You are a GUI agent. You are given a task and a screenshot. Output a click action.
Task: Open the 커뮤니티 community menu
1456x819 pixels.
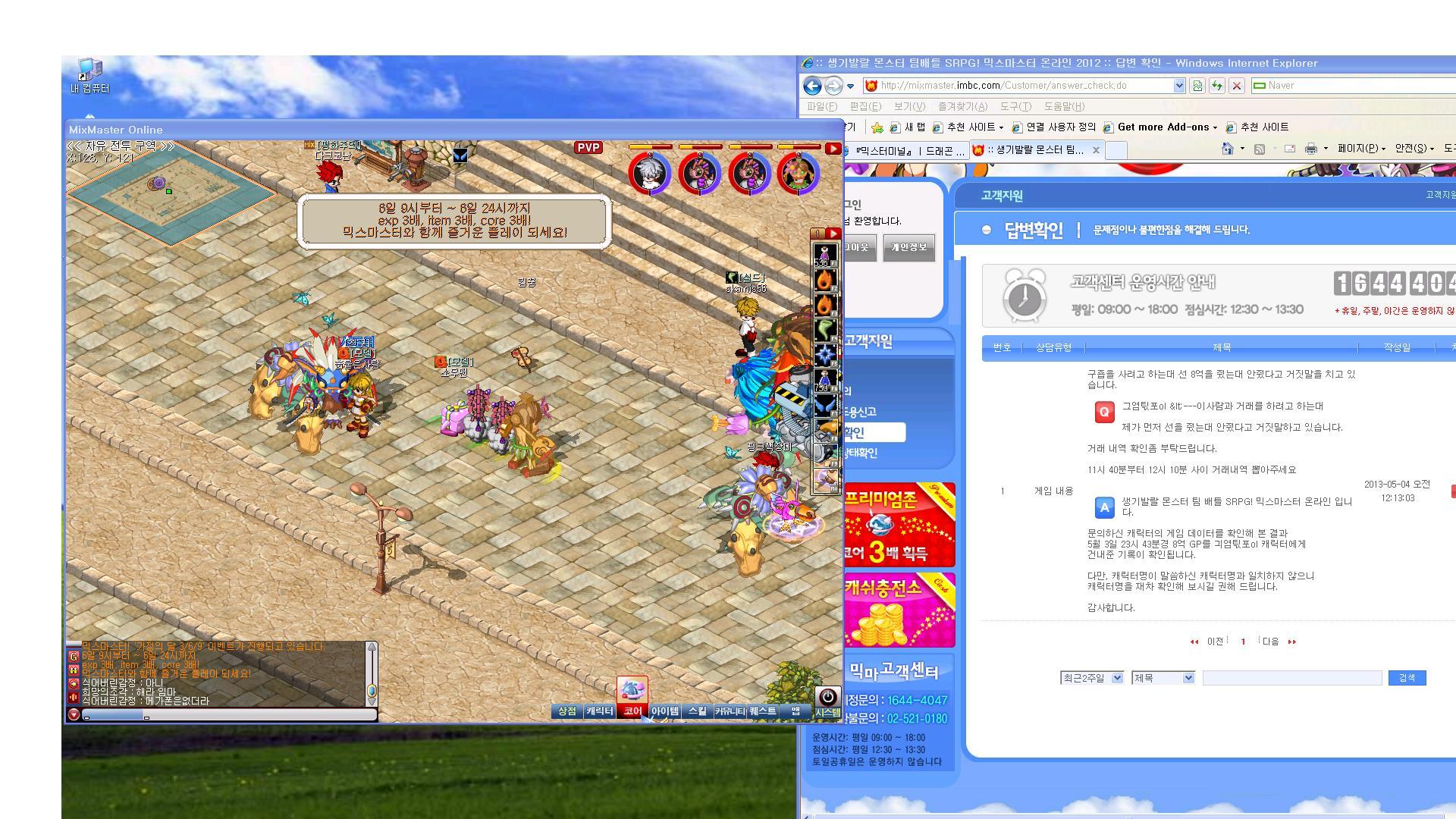pos(730,711)
